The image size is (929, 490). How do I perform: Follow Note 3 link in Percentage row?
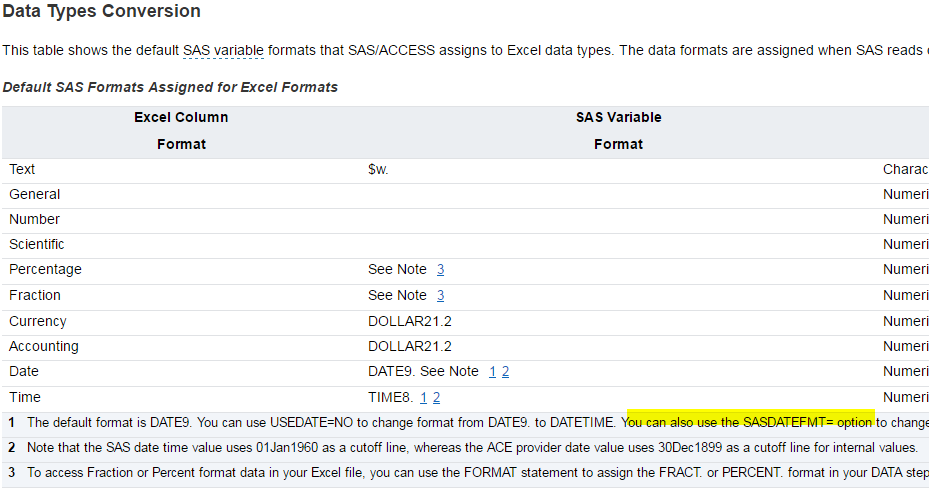tap(440, 270)
